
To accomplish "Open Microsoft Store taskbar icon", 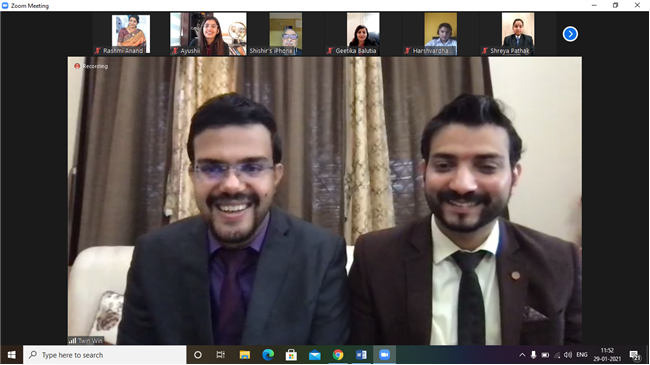I will coord(291,355).
